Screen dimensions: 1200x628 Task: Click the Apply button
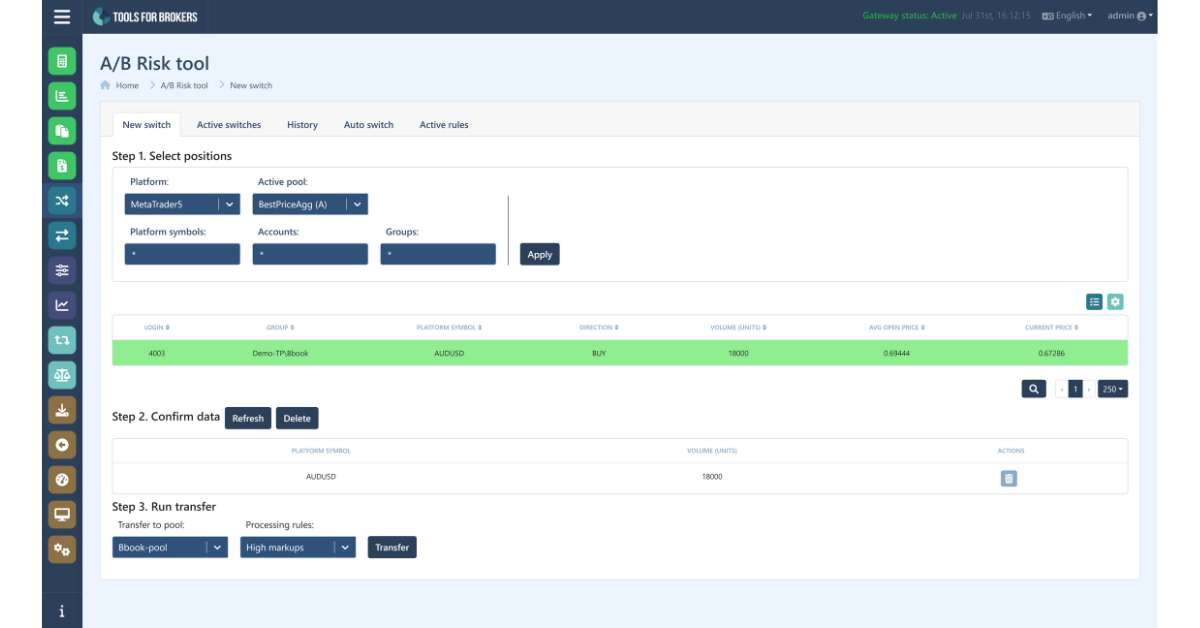[x=540, y=254]
